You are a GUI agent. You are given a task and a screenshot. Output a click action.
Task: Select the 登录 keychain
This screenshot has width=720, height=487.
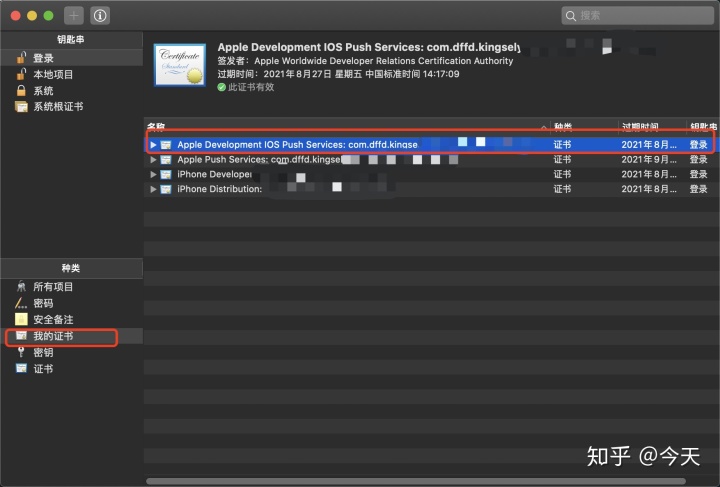(x=72, y=58)
